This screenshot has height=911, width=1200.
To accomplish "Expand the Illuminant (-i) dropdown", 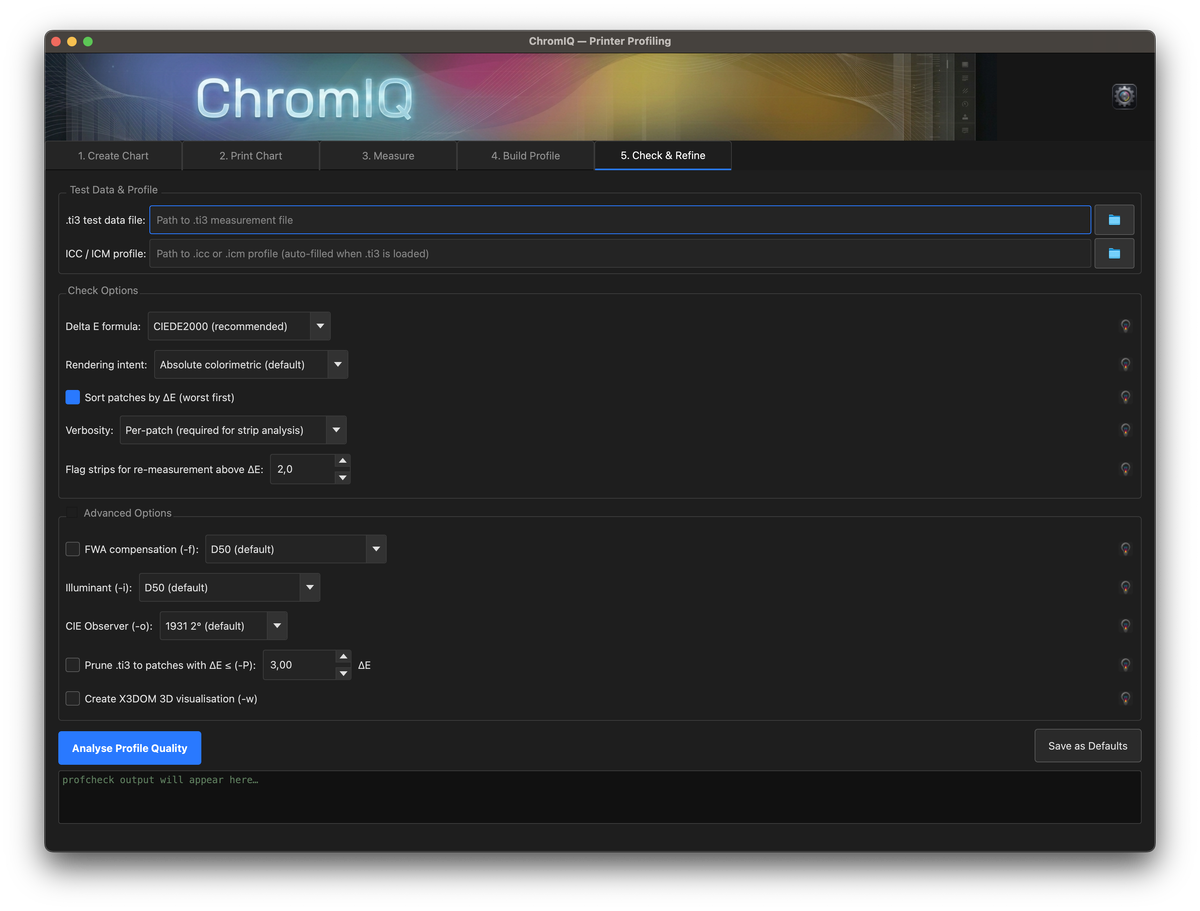I will tap(229, 588).
